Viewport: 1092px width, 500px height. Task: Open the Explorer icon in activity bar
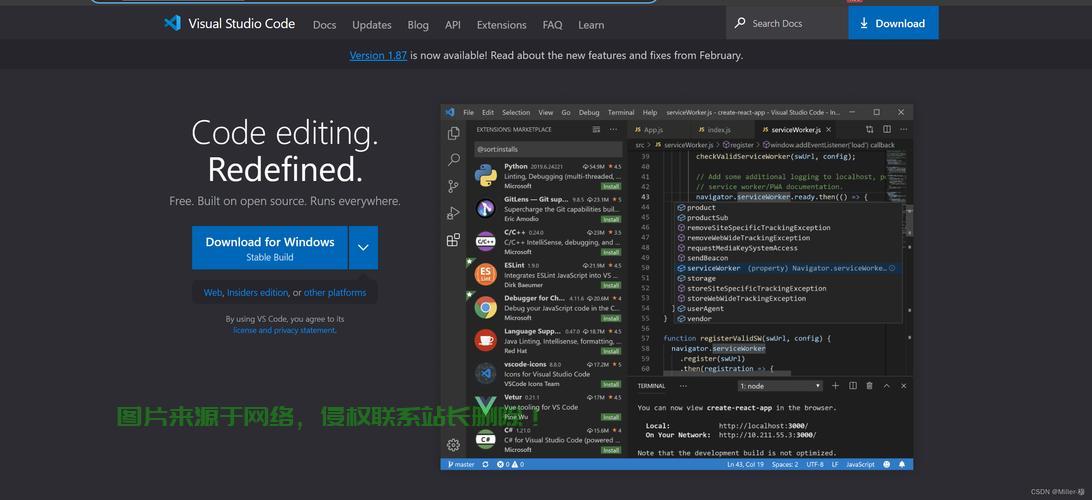click(x=453, y=133)
